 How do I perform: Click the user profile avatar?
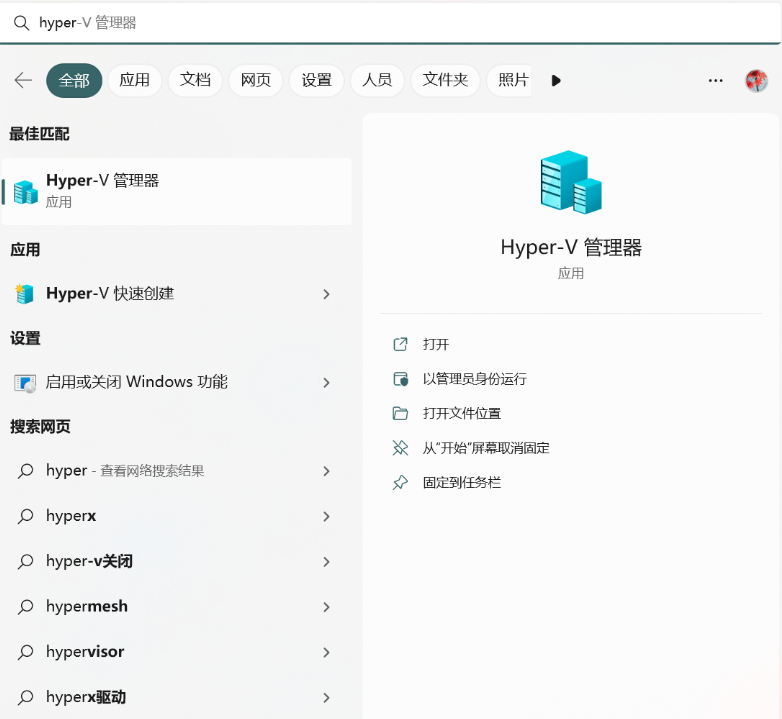757,80
